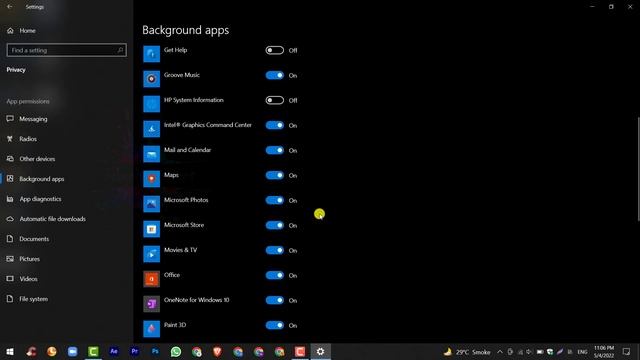Open Premiere Pro from the taskbar
640x360 pixels.
(x=135, y=351)
